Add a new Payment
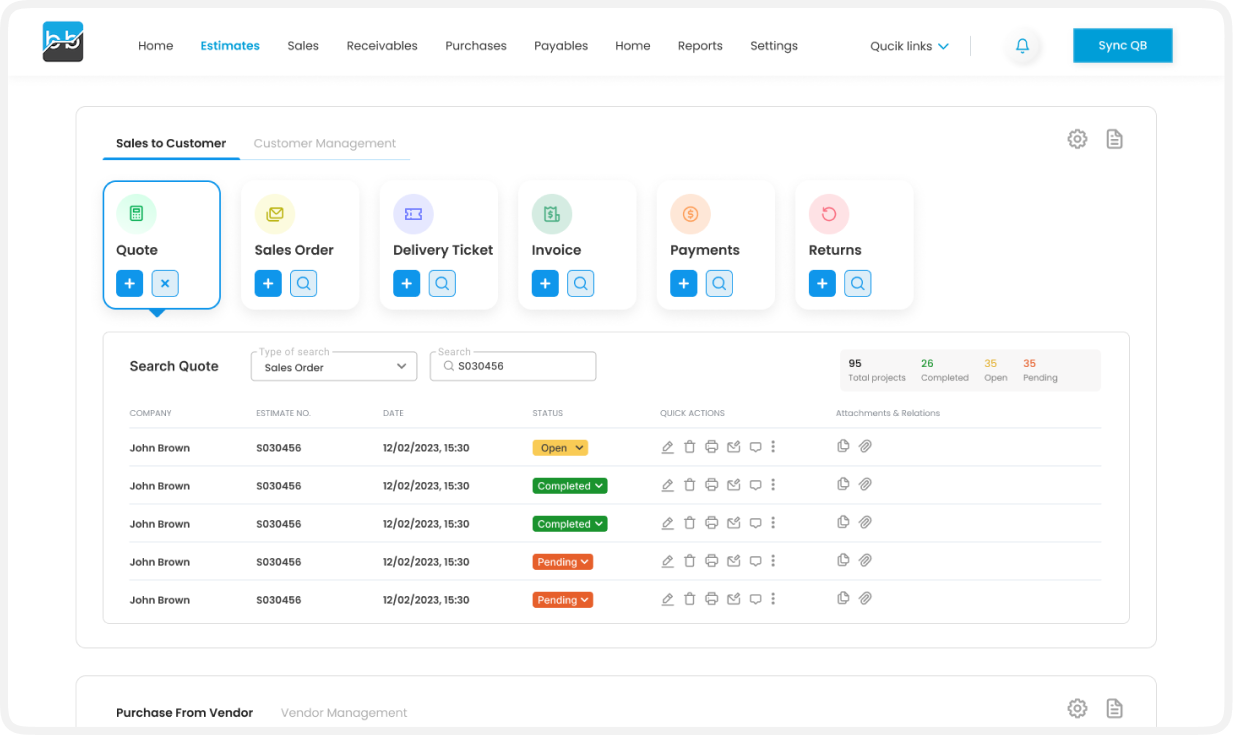The image size is (1233, 735). [x=683, y=284]
